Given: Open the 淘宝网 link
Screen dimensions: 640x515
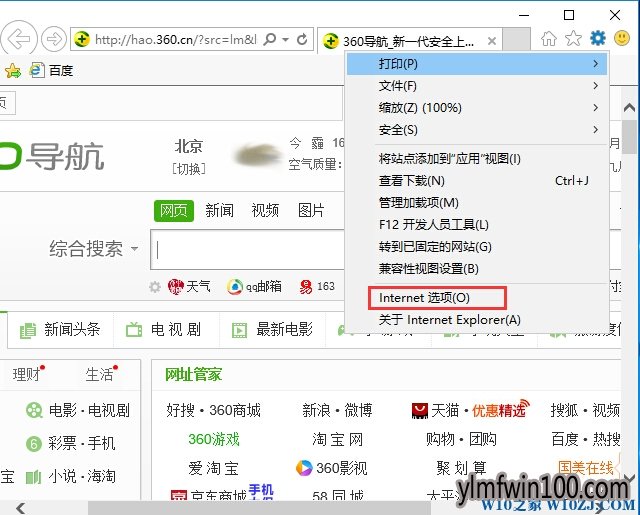Looking at the screenshot, I should 338,440.
